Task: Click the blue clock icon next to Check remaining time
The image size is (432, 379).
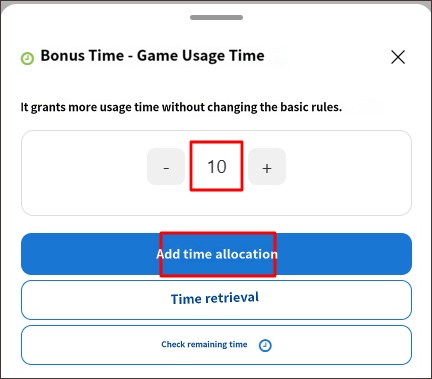Action: [265, 345]
